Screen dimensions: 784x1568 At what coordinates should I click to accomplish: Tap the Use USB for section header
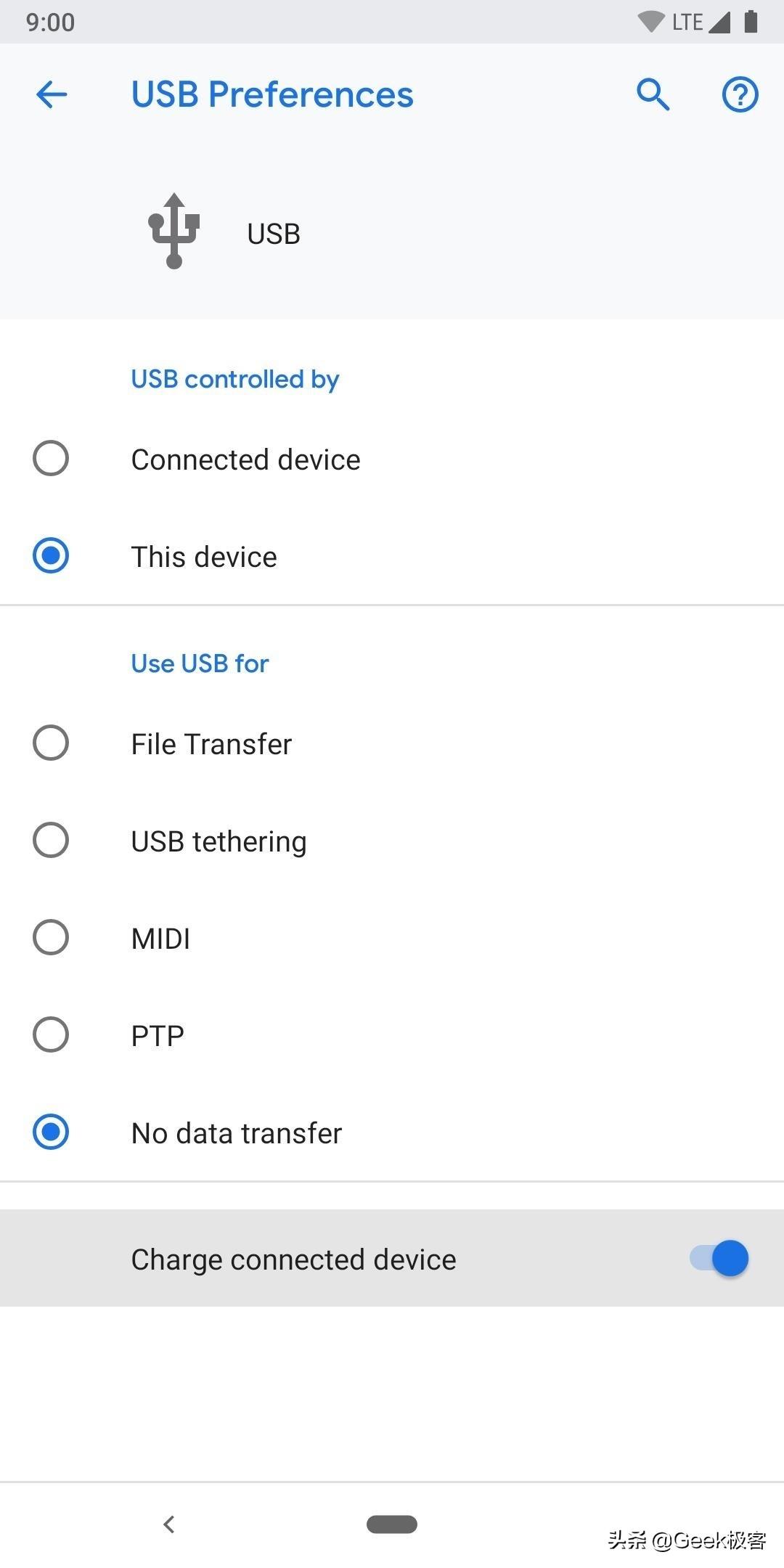(200, 663)
